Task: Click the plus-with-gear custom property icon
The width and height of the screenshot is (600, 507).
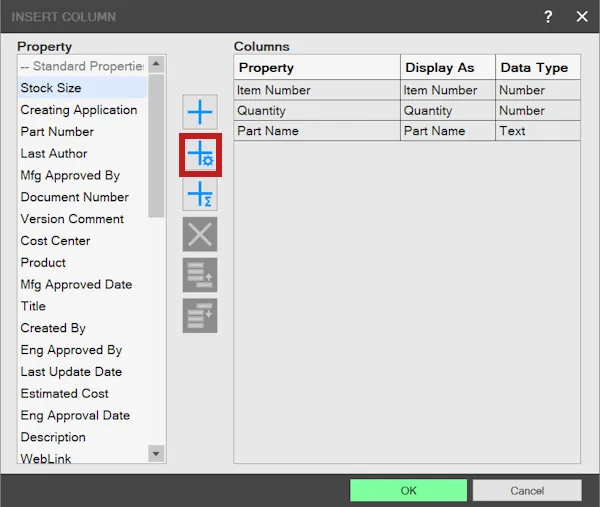Action: [x=200, y=155]
